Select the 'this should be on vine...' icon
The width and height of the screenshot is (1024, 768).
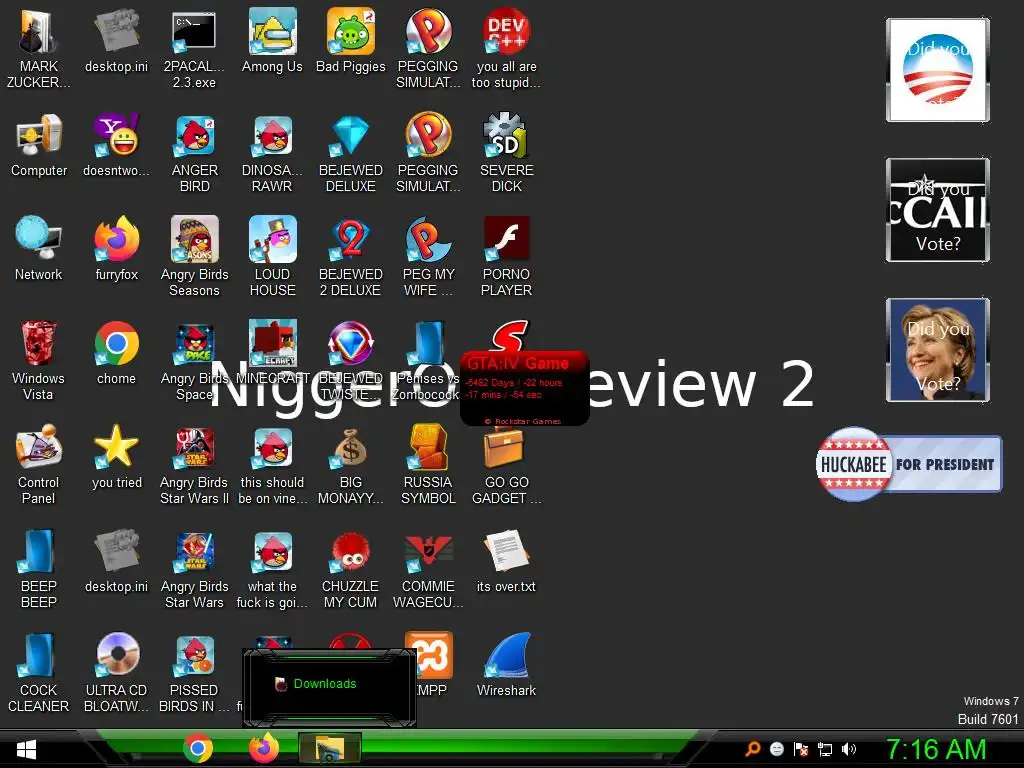coord(272,464)
